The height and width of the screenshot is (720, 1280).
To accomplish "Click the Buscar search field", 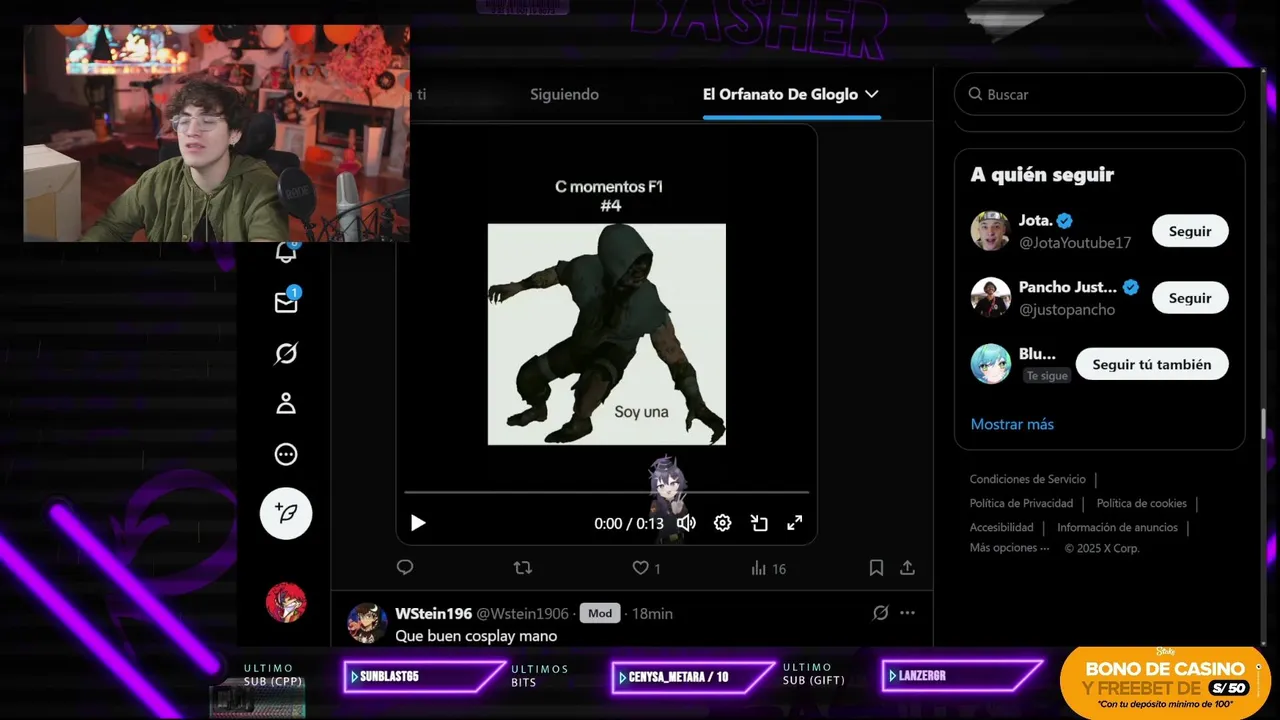I will pyautogui.click(x=1099, y=94).
